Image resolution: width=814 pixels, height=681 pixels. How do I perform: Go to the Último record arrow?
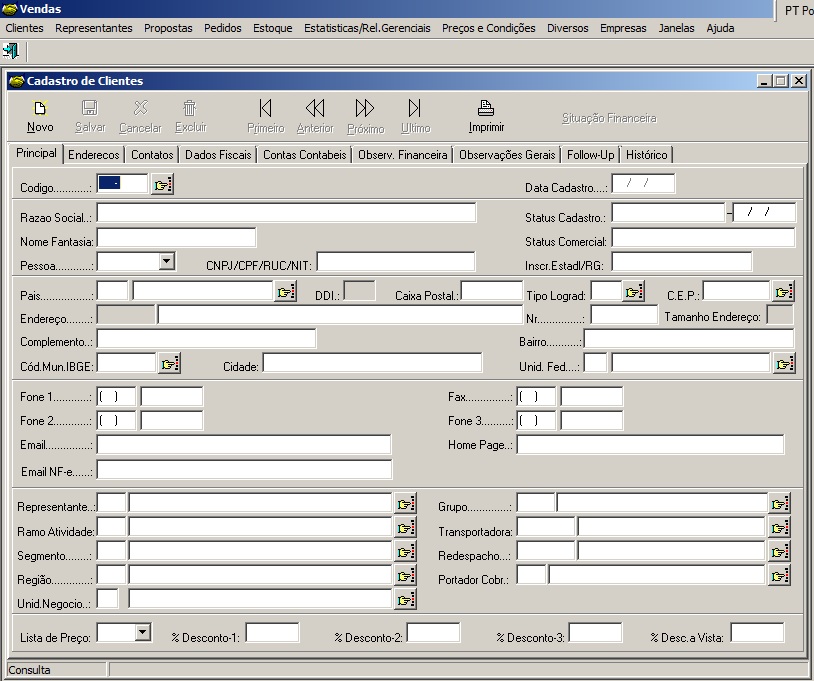pyautogui.click(x=415, y=108)
